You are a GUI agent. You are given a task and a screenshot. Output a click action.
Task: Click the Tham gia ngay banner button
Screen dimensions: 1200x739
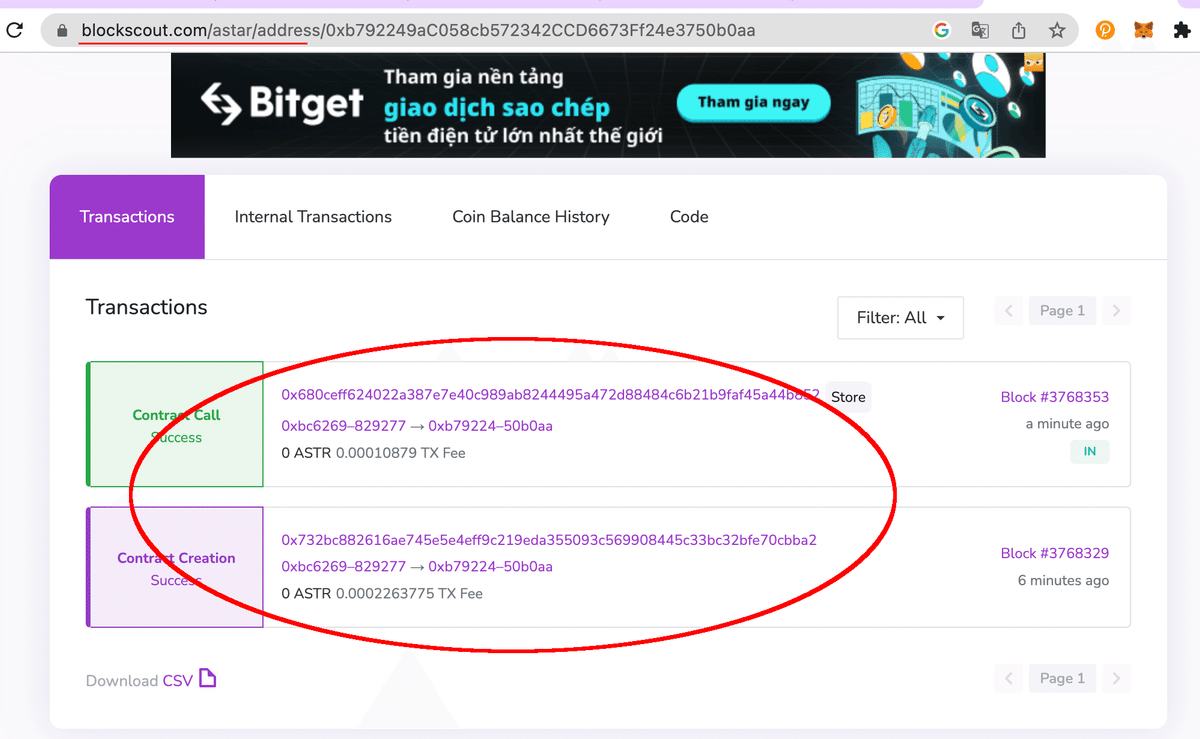(x=754, y=102)
